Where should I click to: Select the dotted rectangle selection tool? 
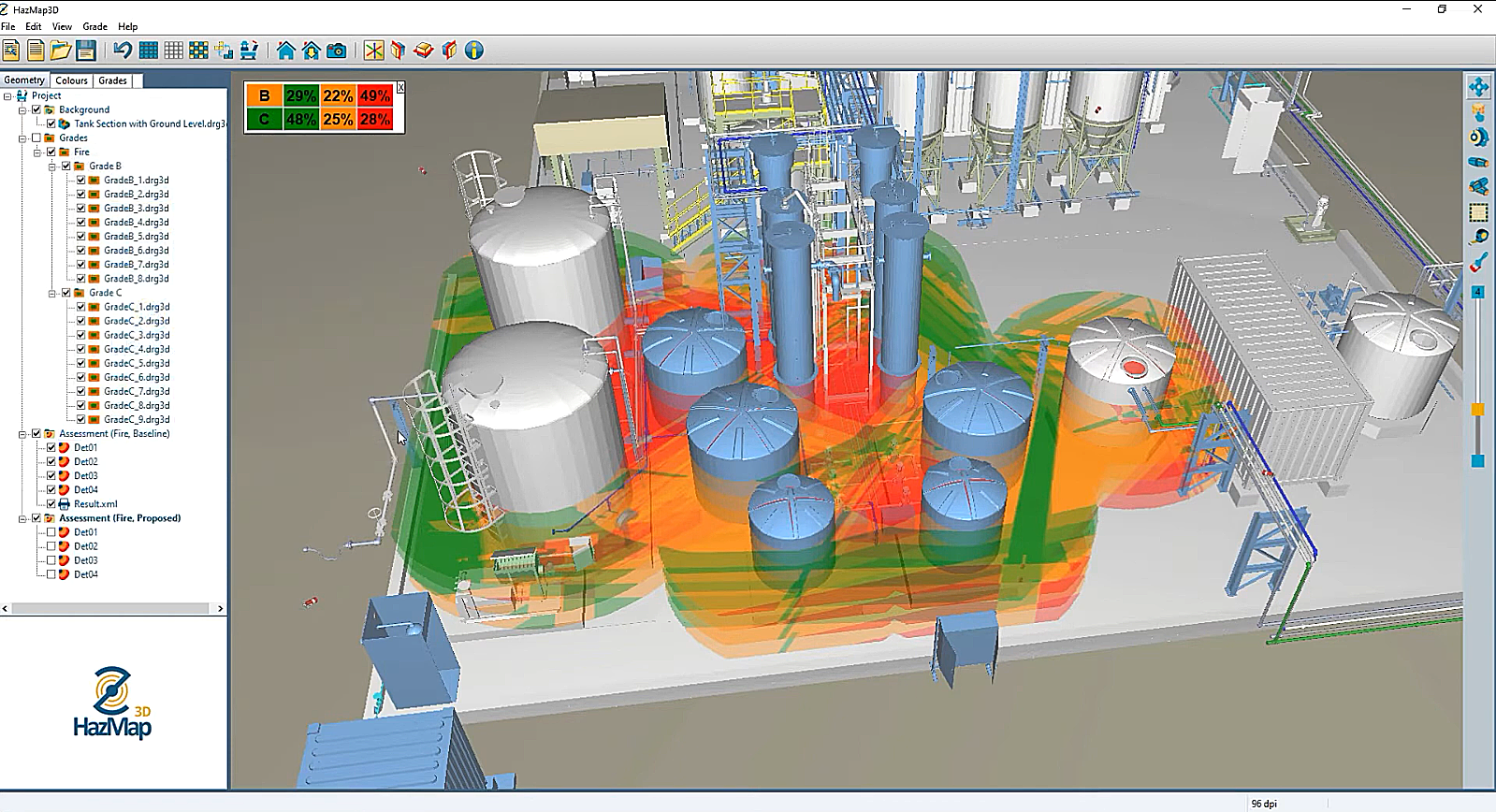pyautogui.click(x=1478, y=212)
